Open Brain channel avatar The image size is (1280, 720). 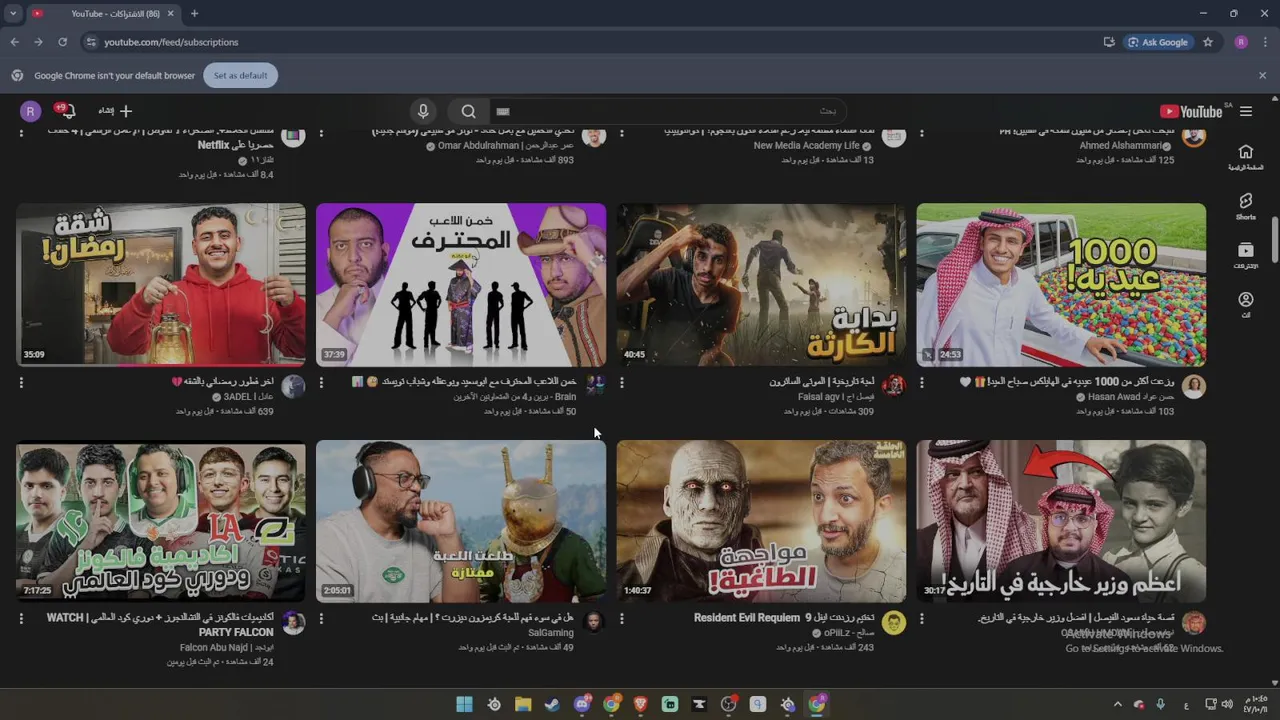594,386
